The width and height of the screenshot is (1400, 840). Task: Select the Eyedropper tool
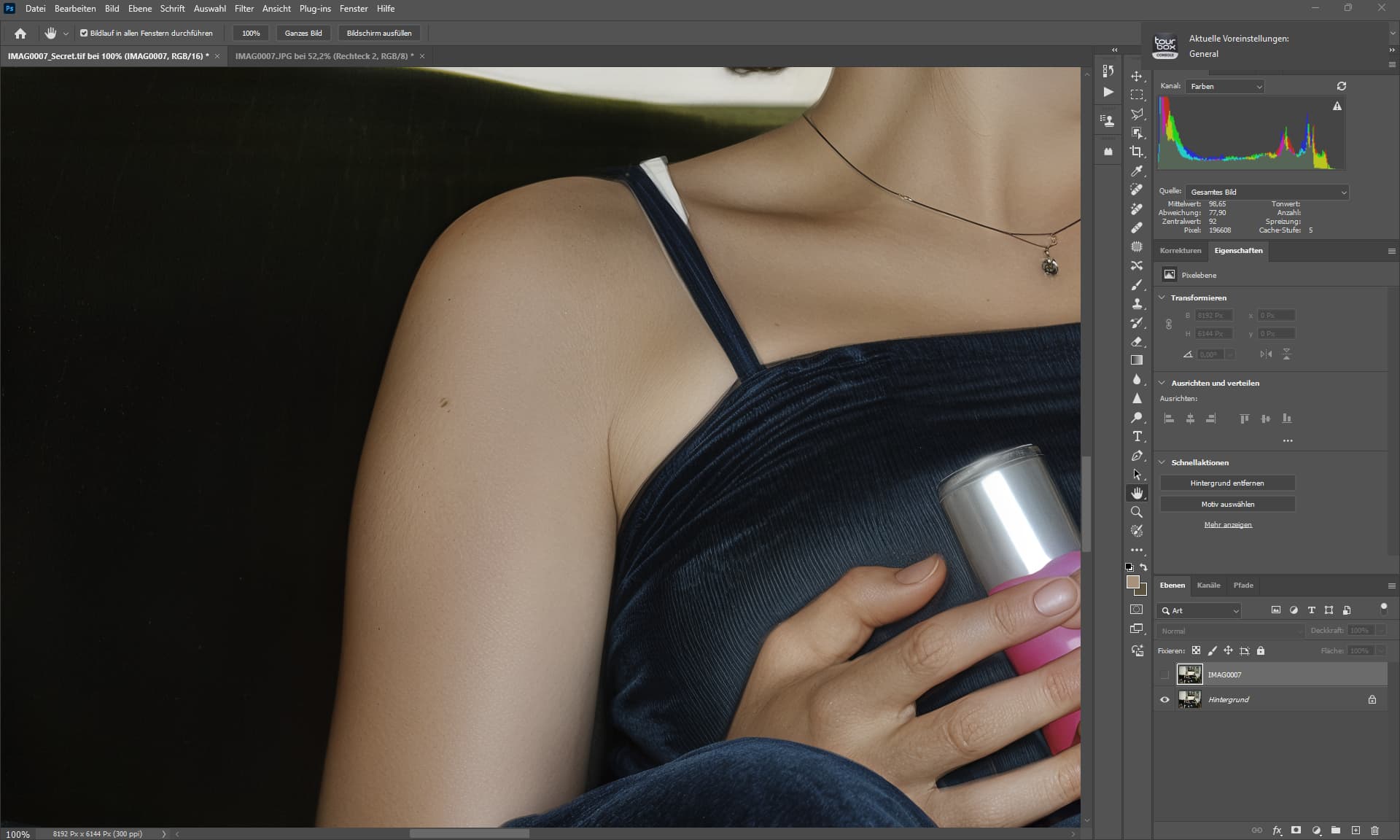1136,171
